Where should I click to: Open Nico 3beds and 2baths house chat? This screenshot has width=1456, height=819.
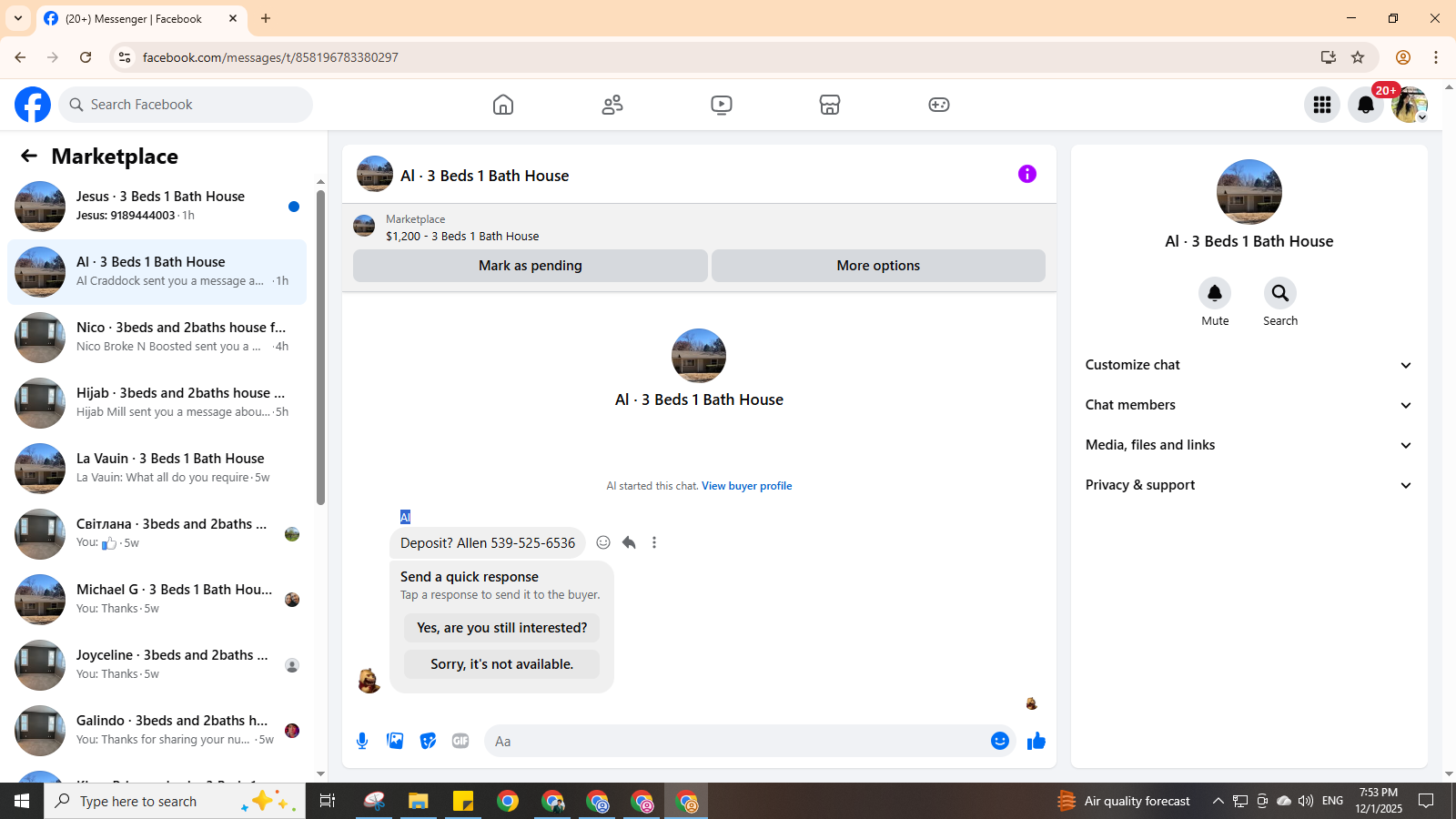click(157, 338)
